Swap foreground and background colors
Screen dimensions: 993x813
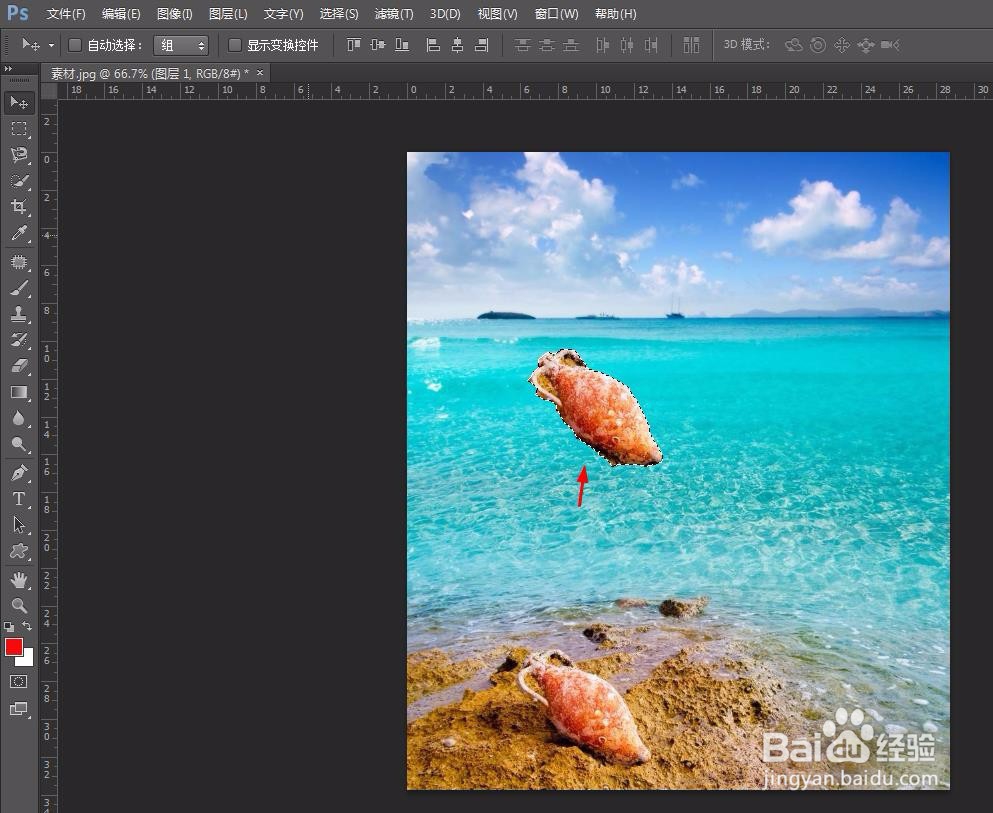(27, 626)
